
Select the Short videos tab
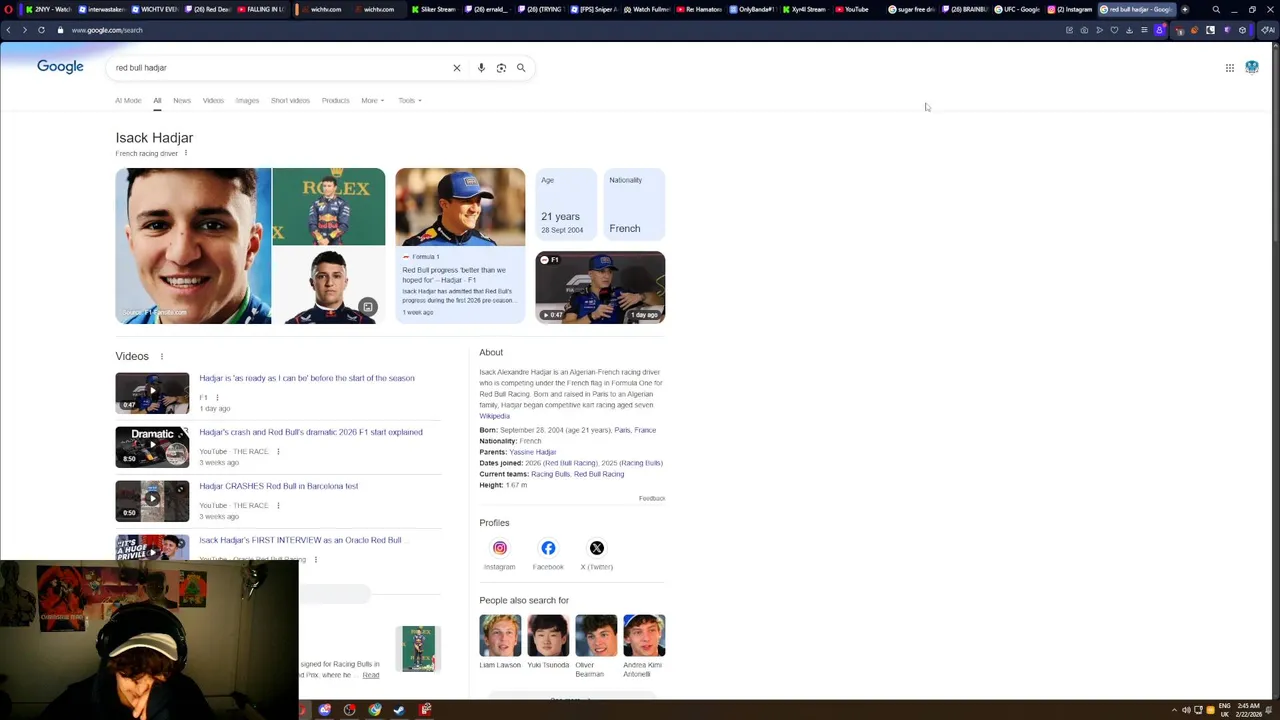290,100
